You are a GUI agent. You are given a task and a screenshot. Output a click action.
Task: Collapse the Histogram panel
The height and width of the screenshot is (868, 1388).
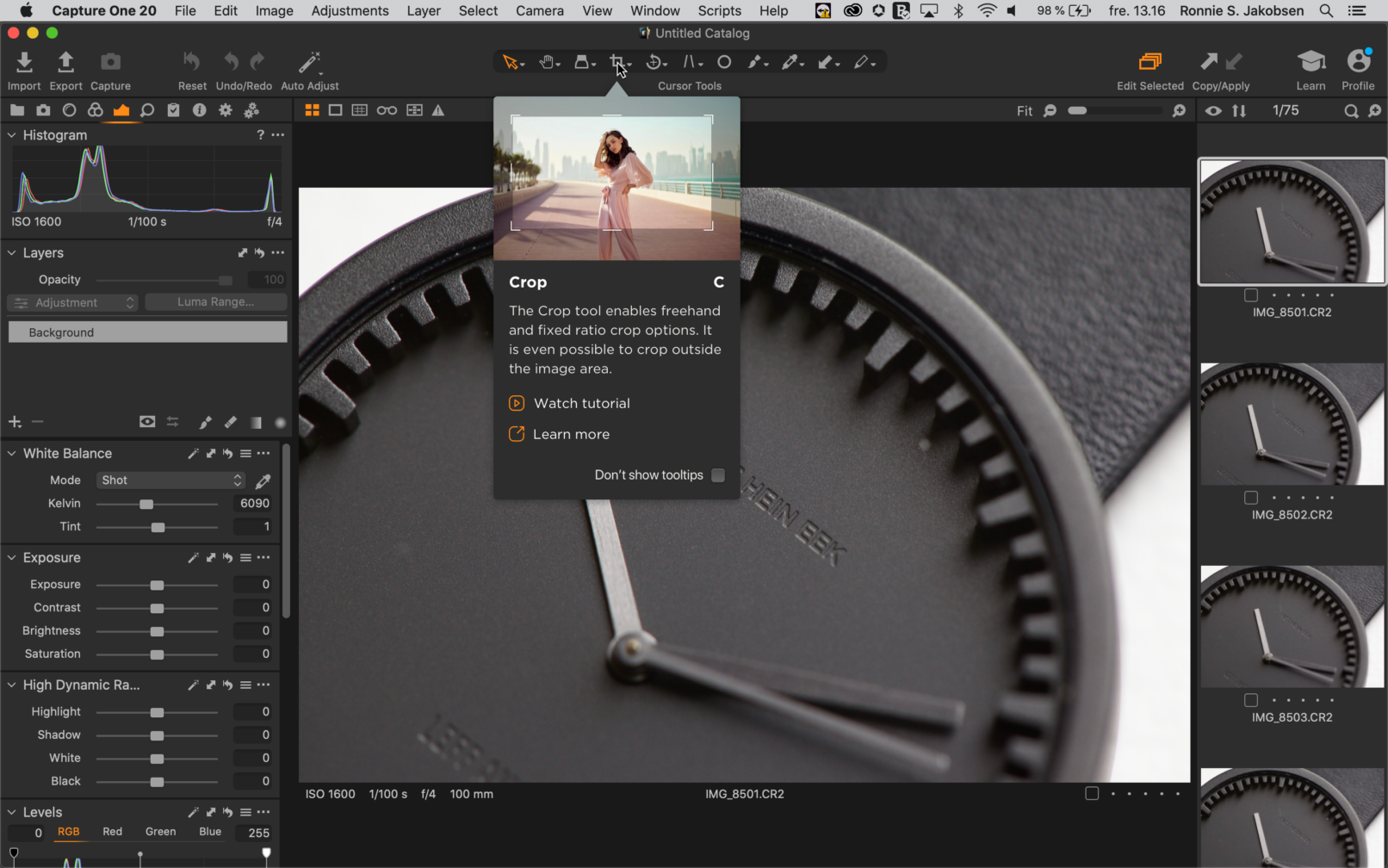(x=12, y=135)
